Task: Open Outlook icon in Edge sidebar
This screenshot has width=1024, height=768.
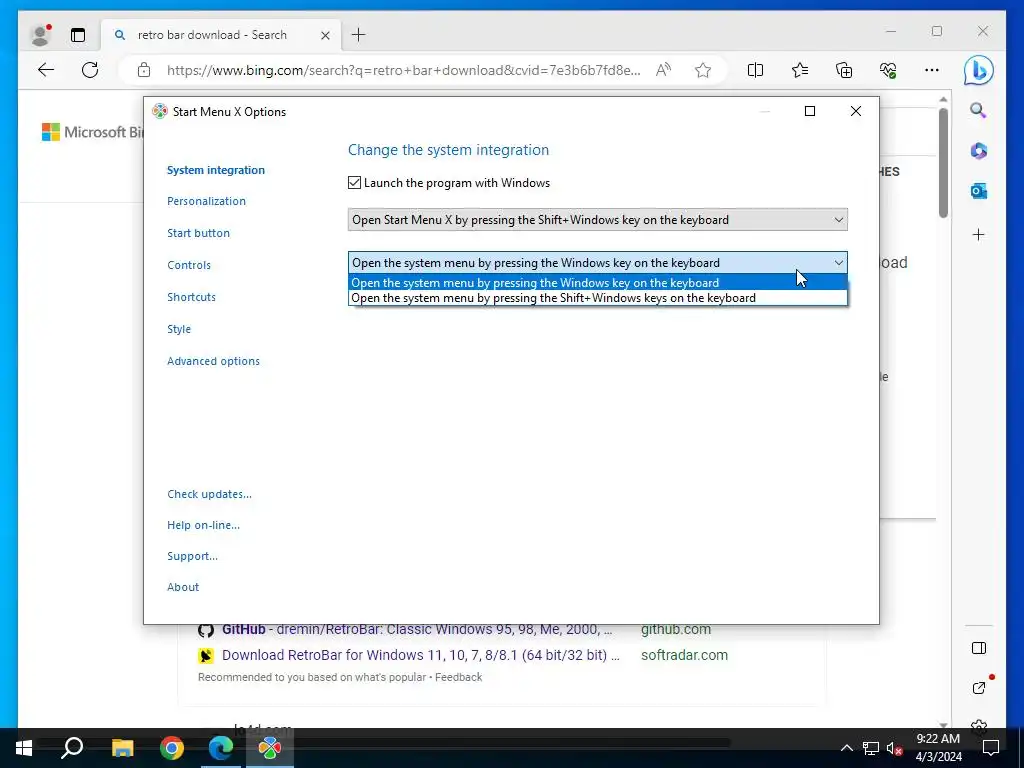Action: pyautogui.click(x=978, y=191)
